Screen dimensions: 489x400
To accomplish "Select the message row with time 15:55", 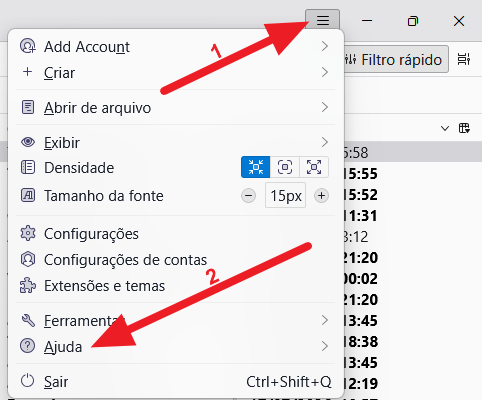I will [413, 174].
